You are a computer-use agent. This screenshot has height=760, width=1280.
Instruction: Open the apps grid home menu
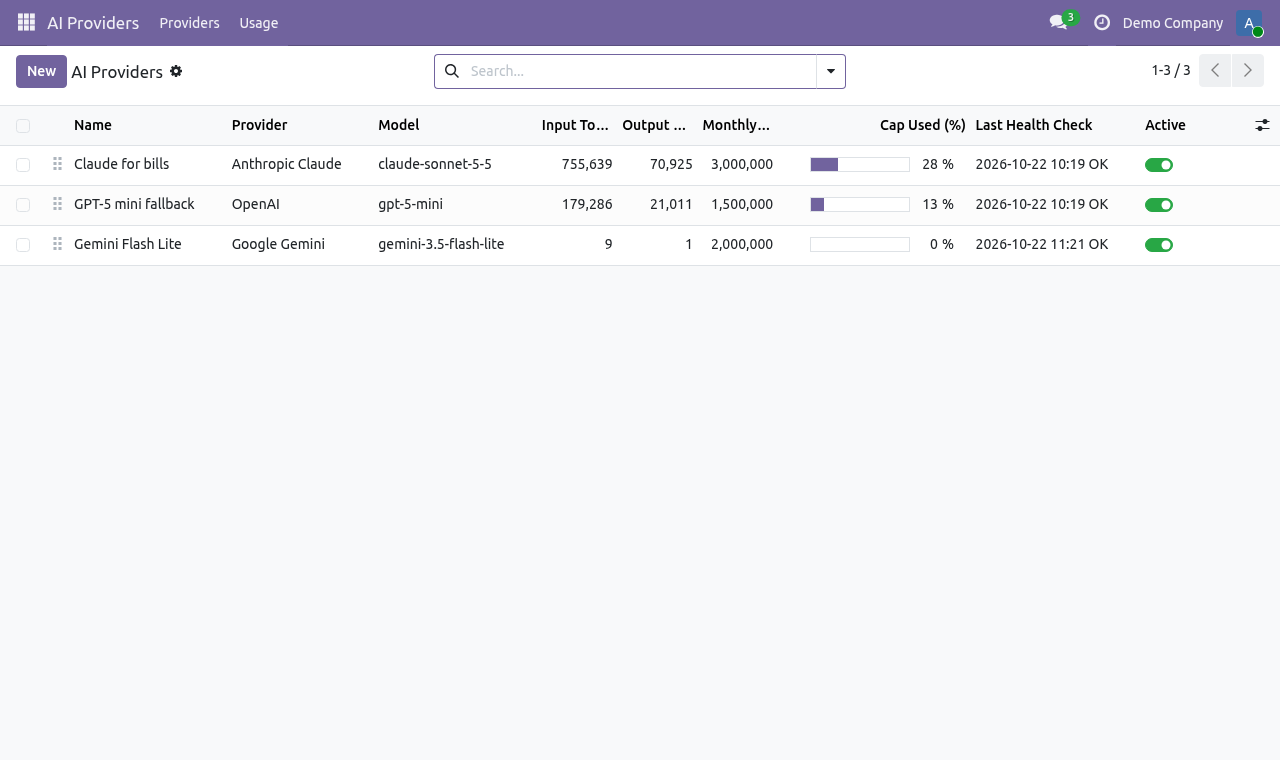[26, 22]
